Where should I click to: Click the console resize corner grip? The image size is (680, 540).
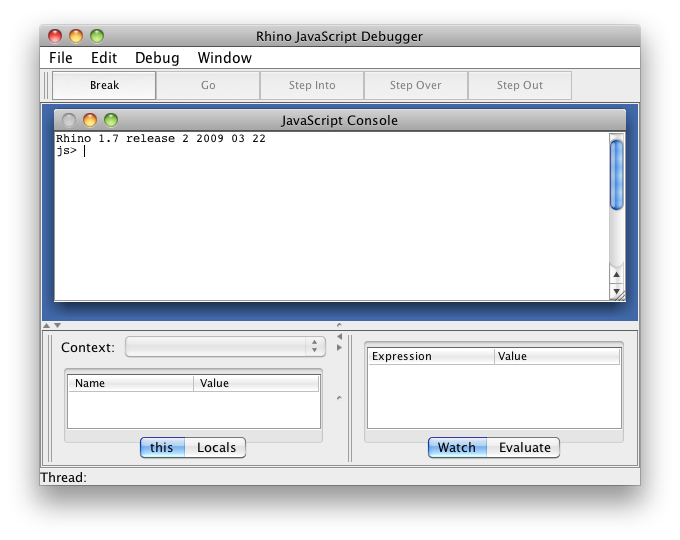(x=620, y=295)
